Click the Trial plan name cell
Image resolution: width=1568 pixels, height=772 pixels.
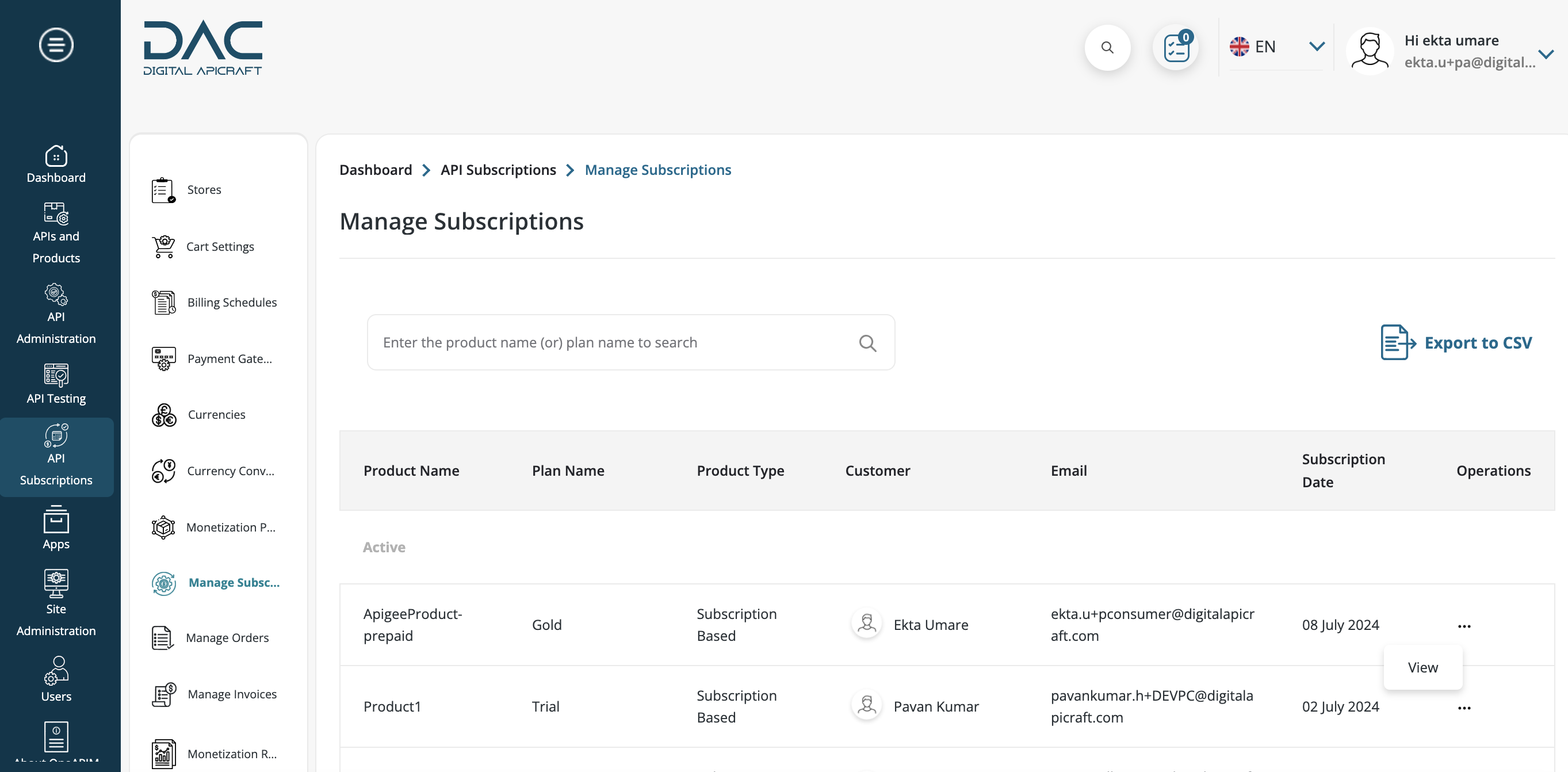click(x=545, y=706)
